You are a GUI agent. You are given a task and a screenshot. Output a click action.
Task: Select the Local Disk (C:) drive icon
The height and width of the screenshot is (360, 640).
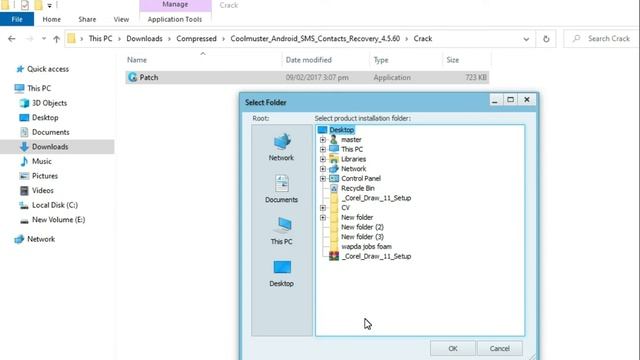tap(24, 205)
